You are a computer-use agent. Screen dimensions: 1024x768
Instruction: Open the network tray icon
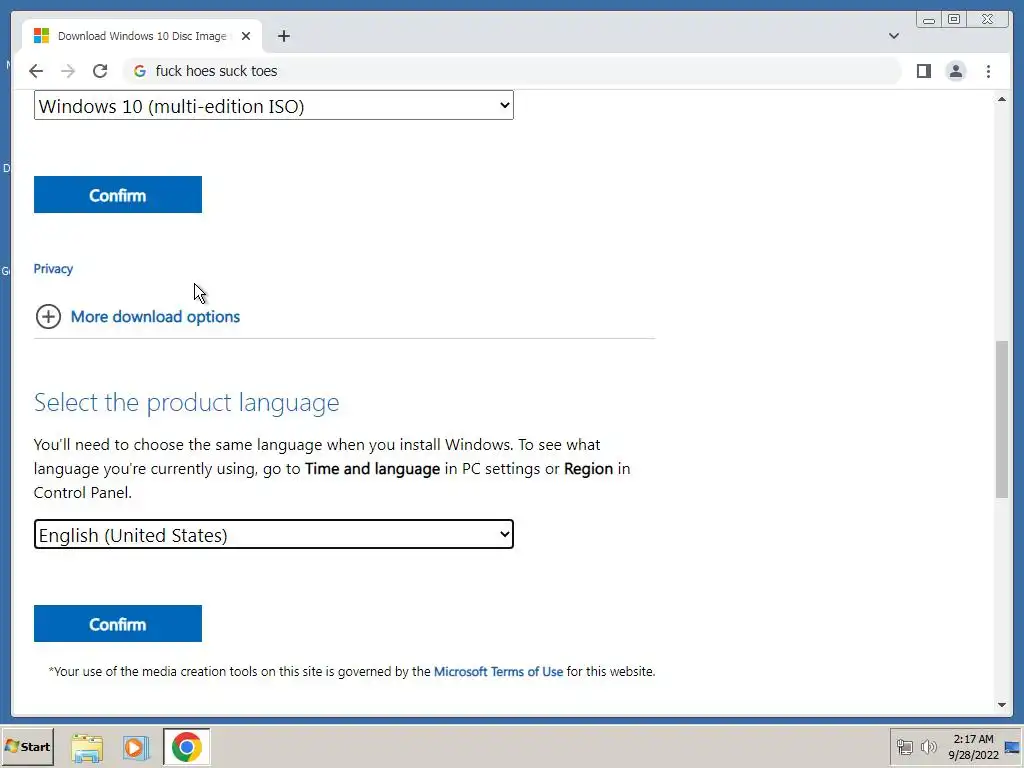click(904, 746)
